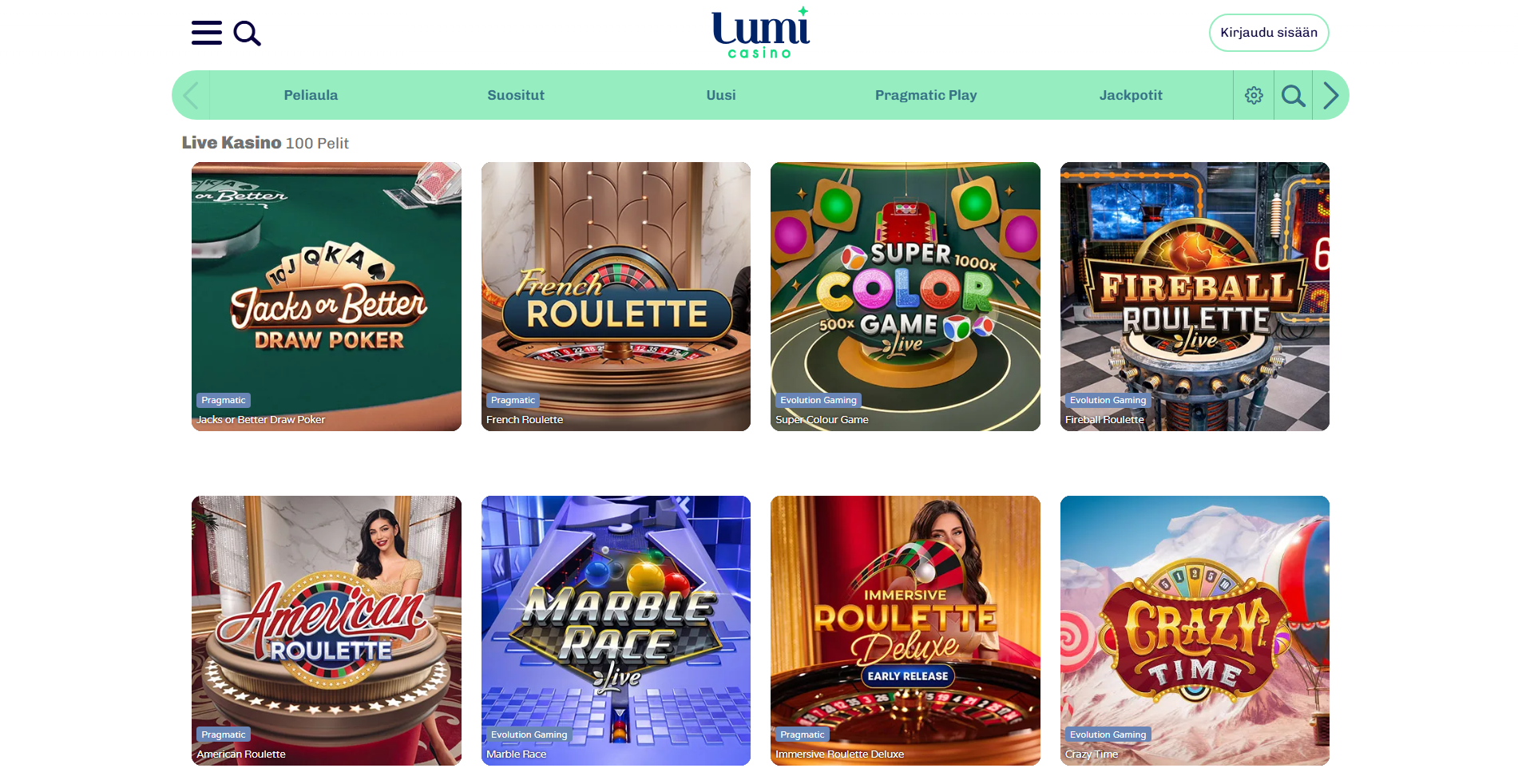Click the category bar search icon
This screenshot has width=1518, height=784.
click(1293, 96)
